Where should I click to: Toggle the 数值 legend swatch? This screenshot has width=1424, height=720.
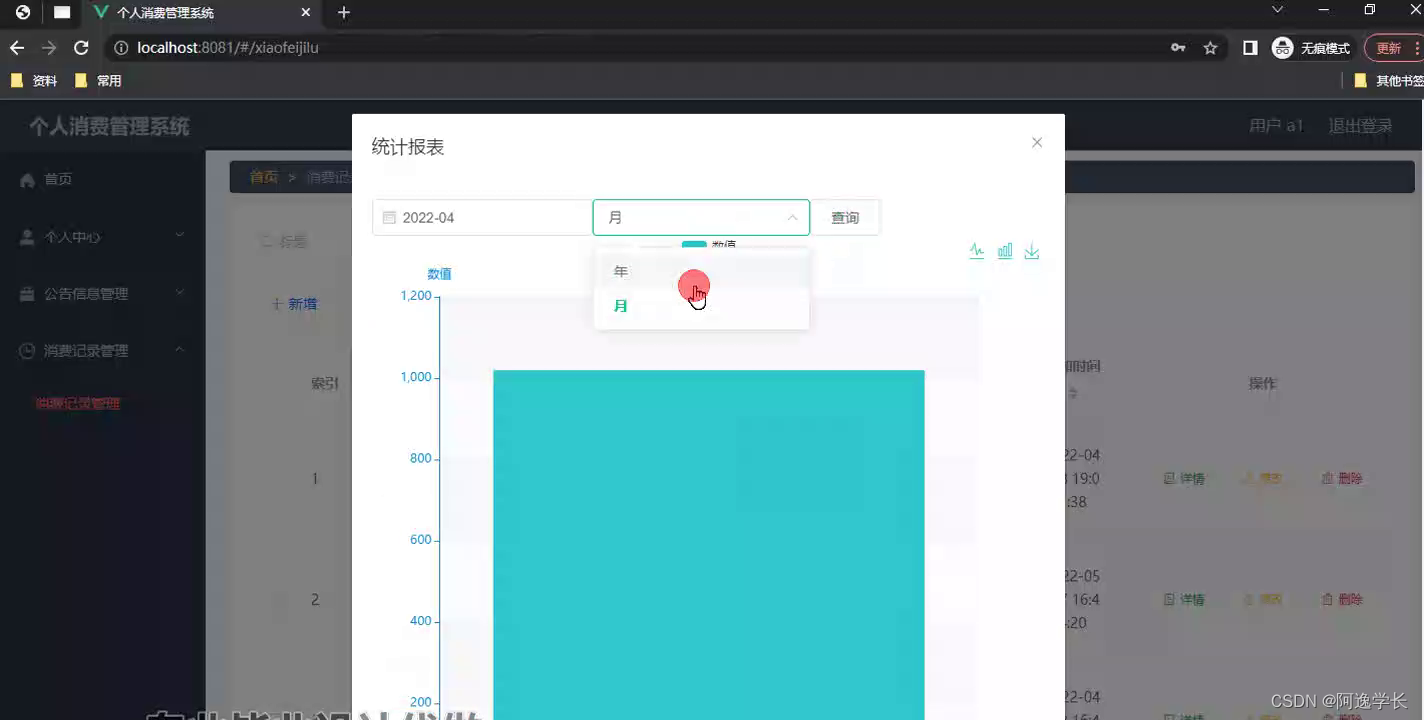tap(694, 245)
